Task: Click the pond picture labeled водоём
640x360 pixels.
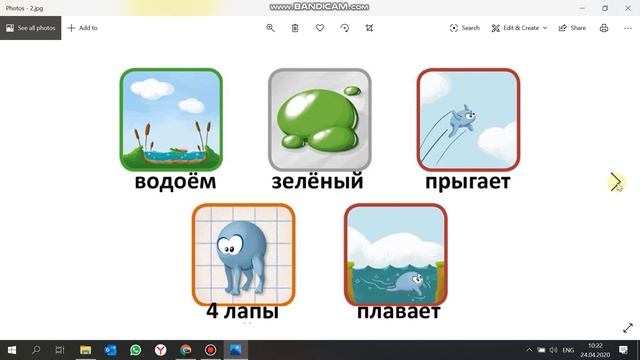Action: click(x=171, y=120)
